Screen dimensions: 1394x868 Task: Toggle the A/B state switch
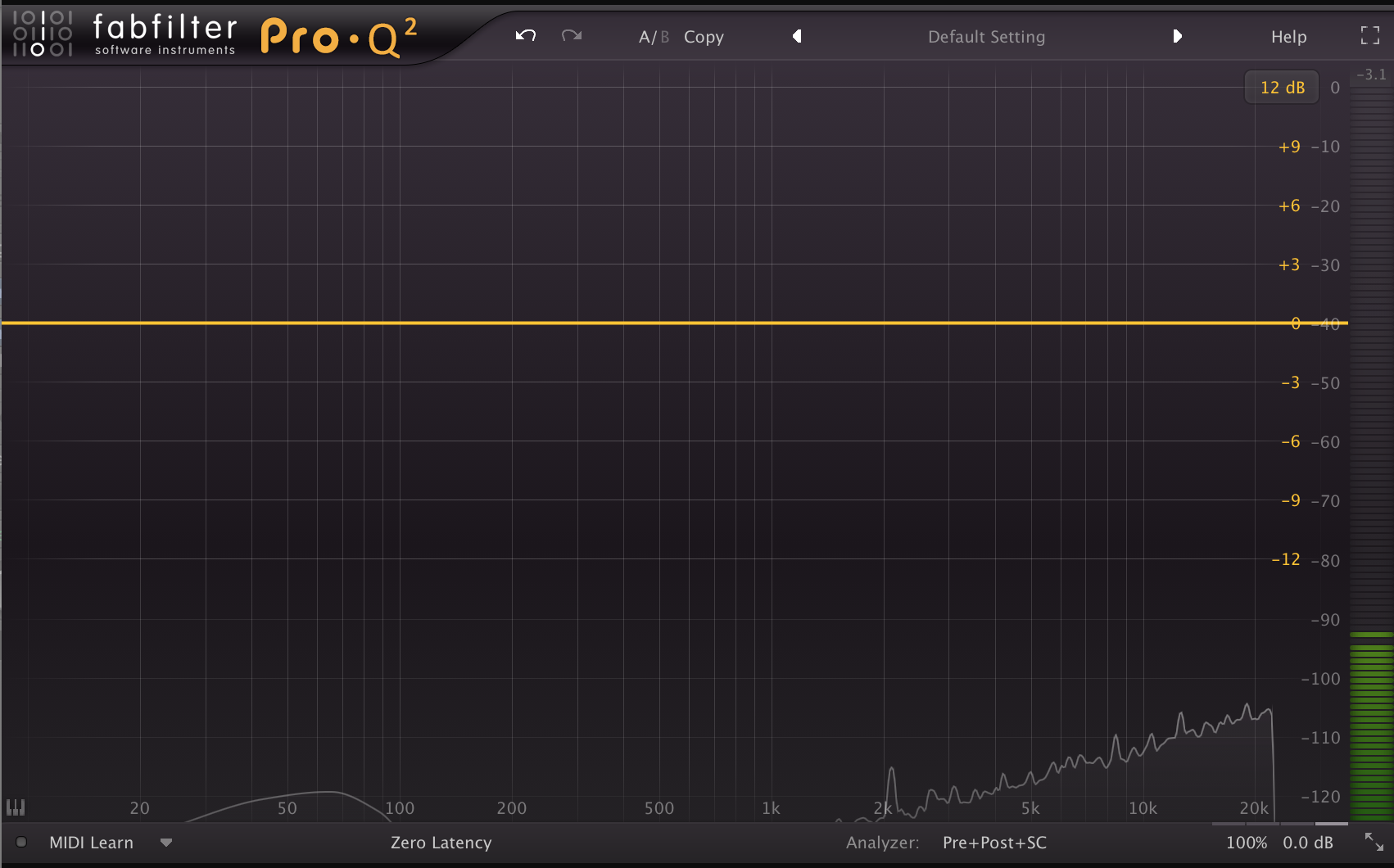[654, 37]
